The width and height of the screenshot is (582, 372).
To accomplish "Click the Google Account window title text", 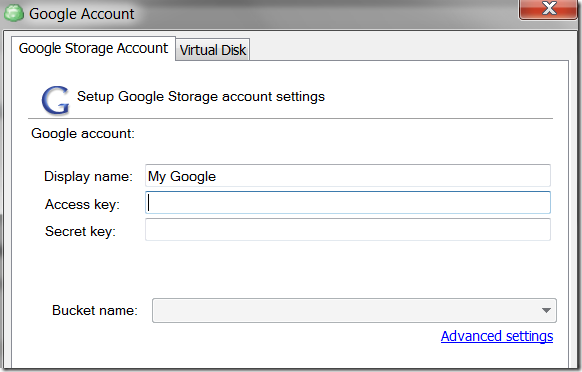I will pyautogui.click(x=82, y=14).
